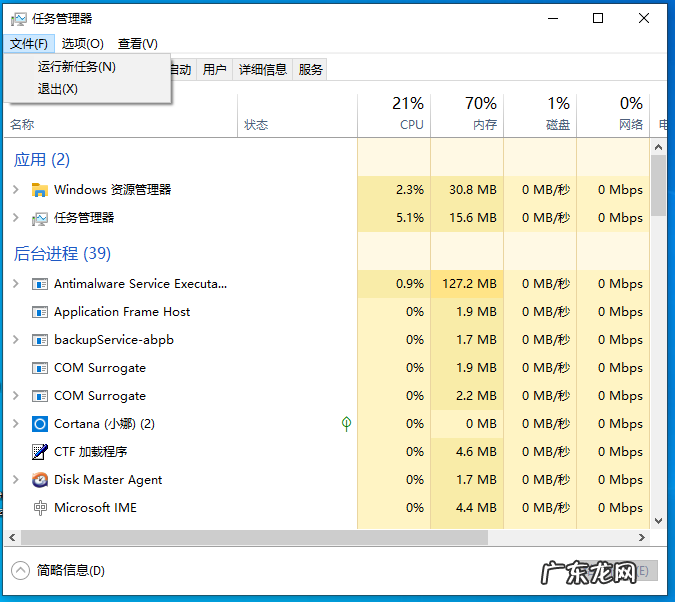Click the Application Frame Host icon
Image resolution: width=675 pixels, height=602 pixels.
[40, 312]
